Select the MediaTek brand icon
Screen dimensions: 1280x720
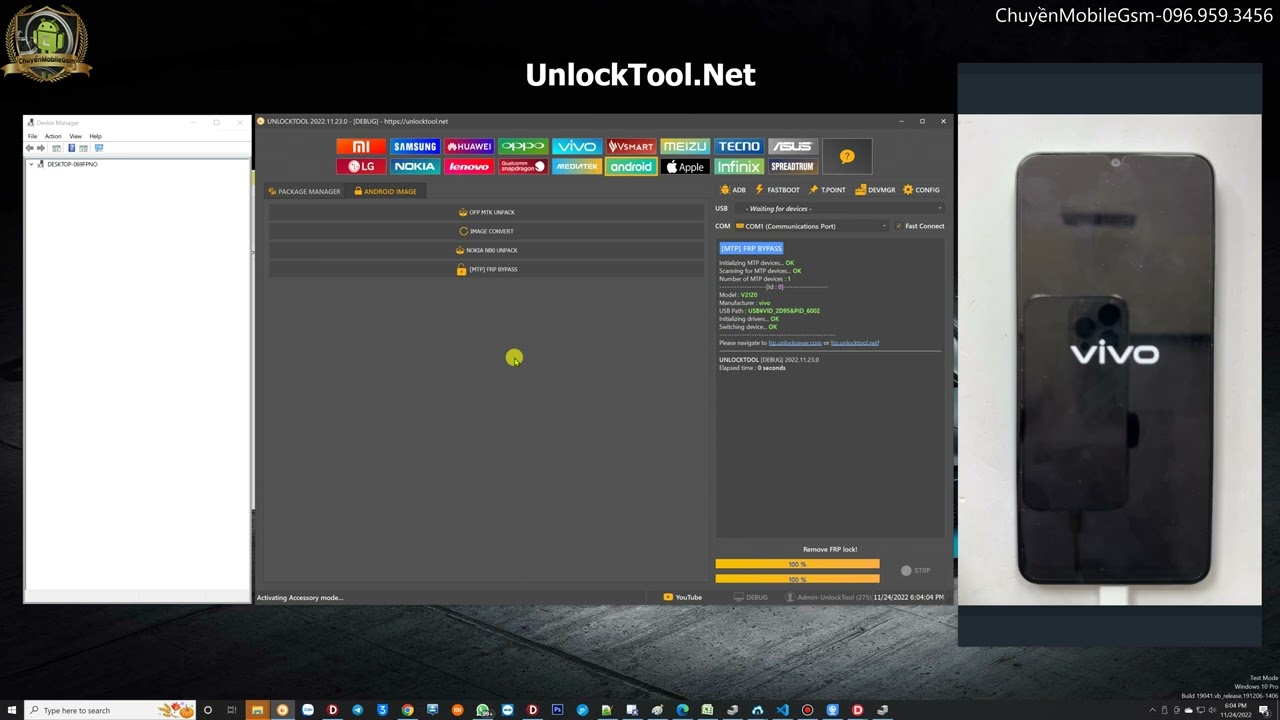(x=577, y=166)
